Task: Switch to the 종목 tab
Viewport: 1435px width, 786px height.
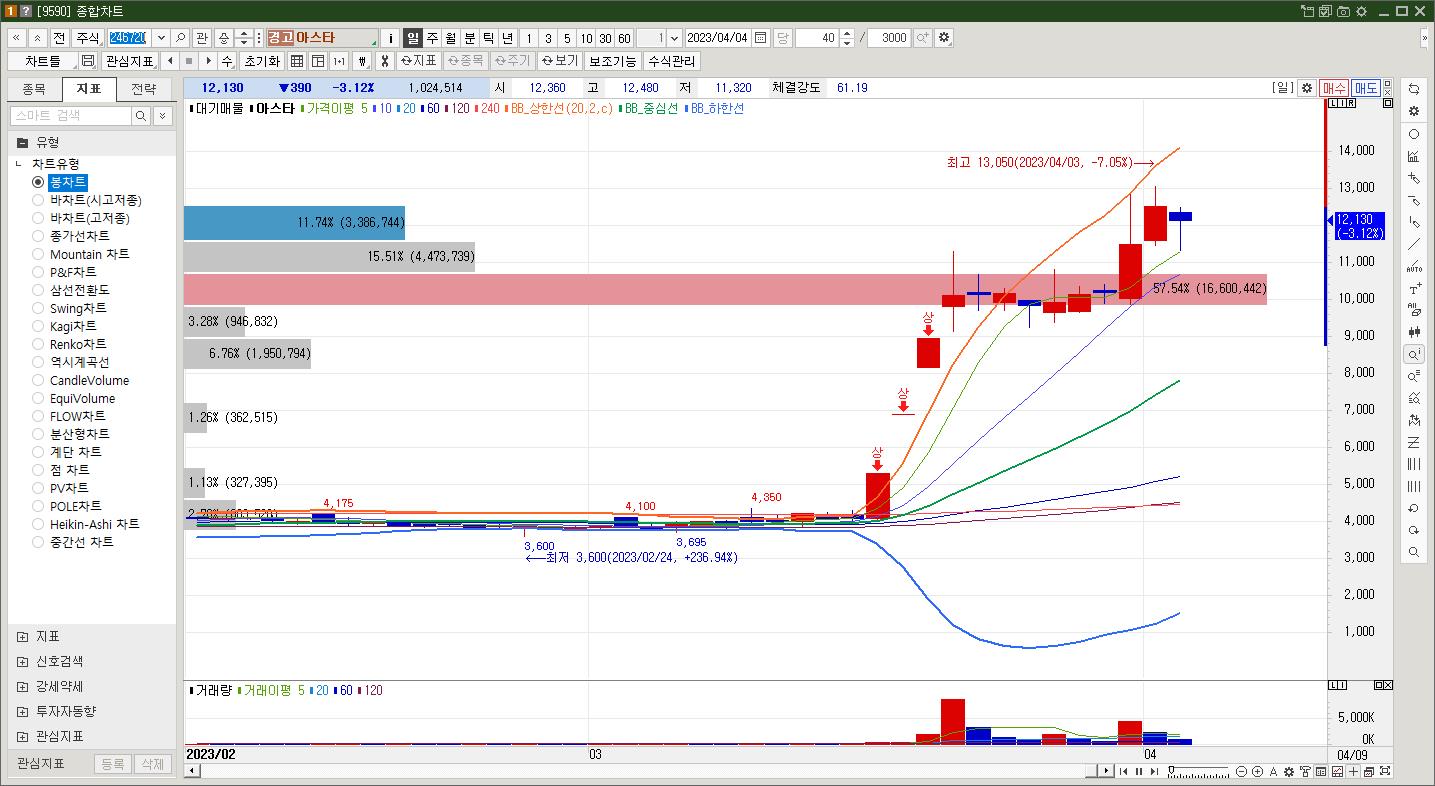Action: [34, 89]
